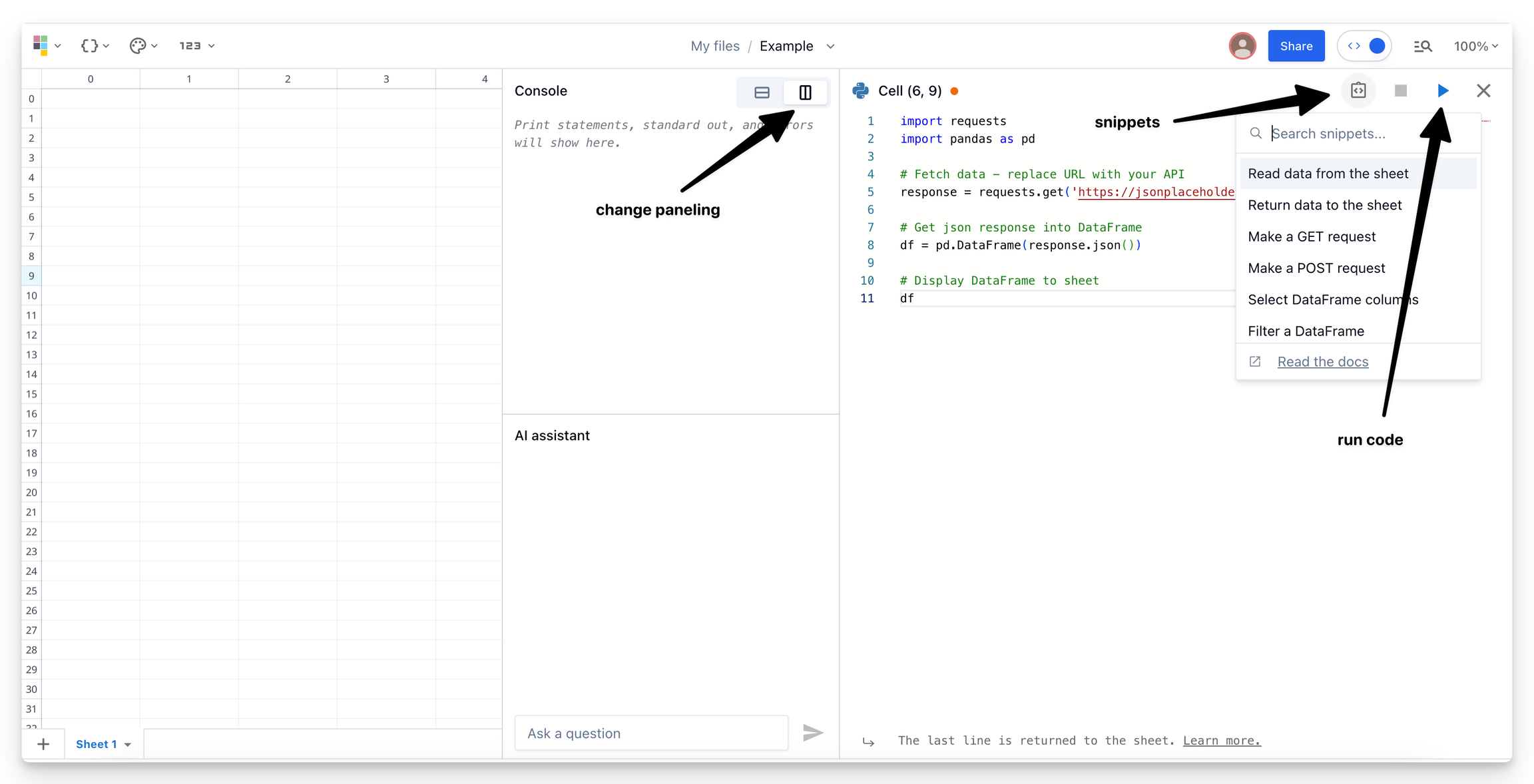
Task: Open the Read the docs link
Action: point(1323,361)
